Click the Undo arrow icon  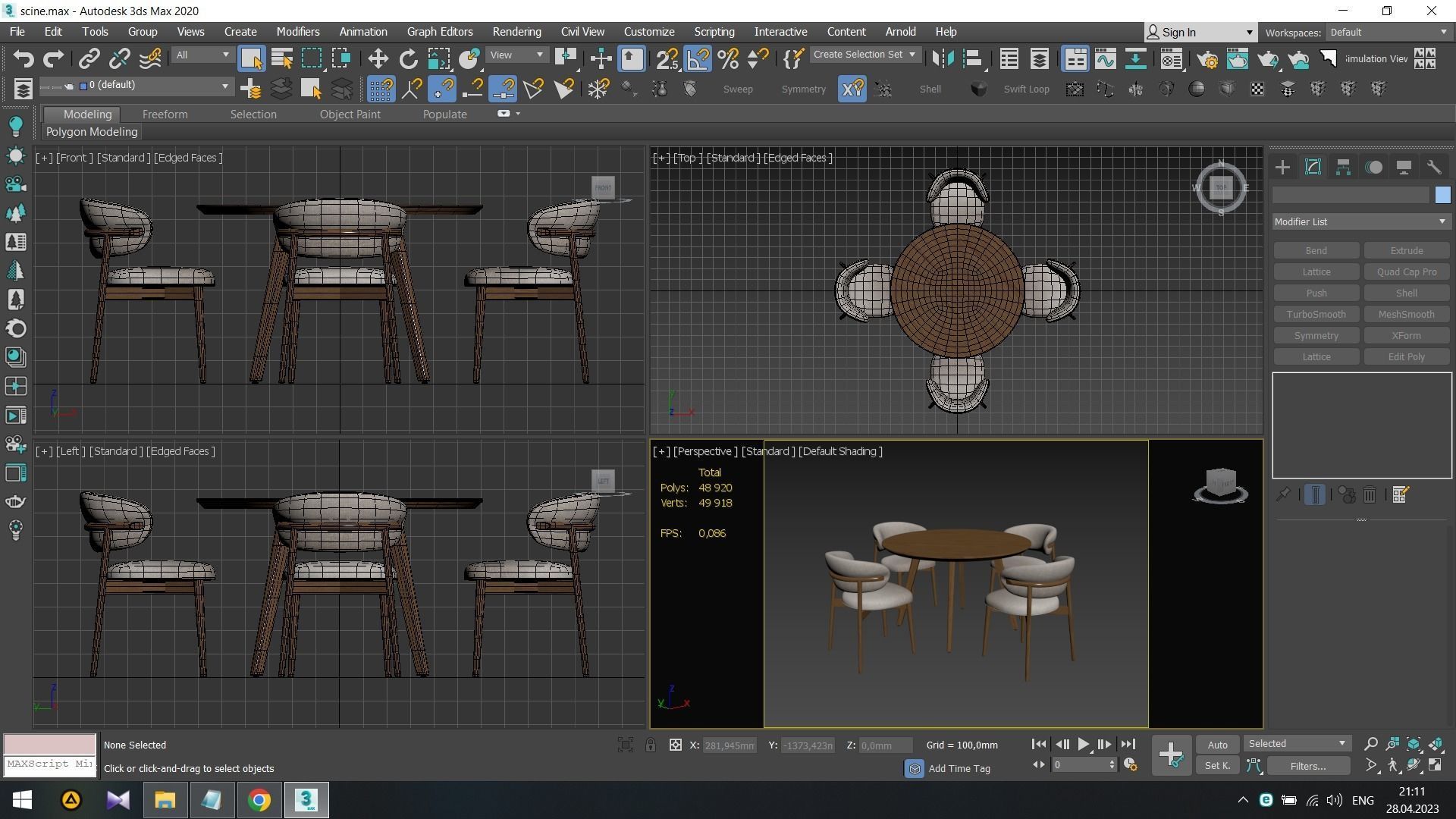click(x=24, y=59)
